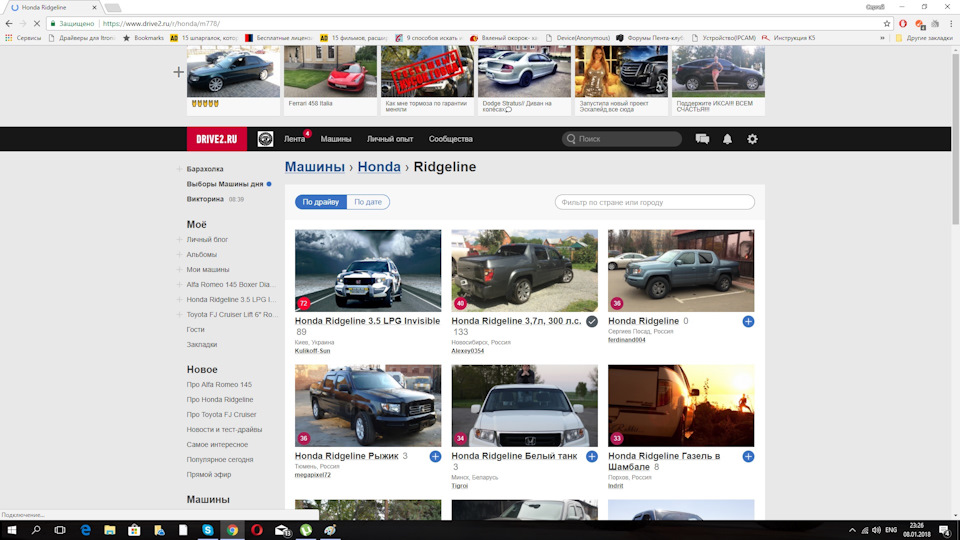
Task: Open Сервисы apps bookmark
Action: click(x=23, y=38)
